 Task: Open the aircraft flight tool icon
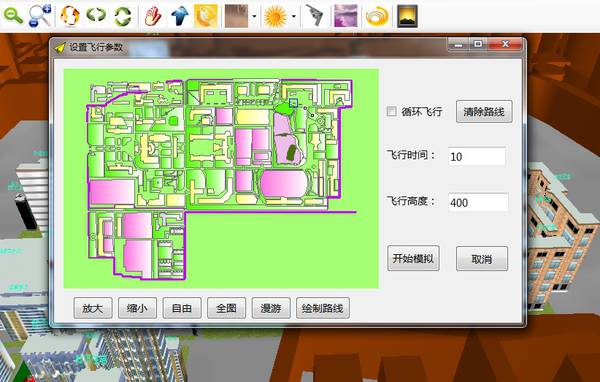coord(315,16)
